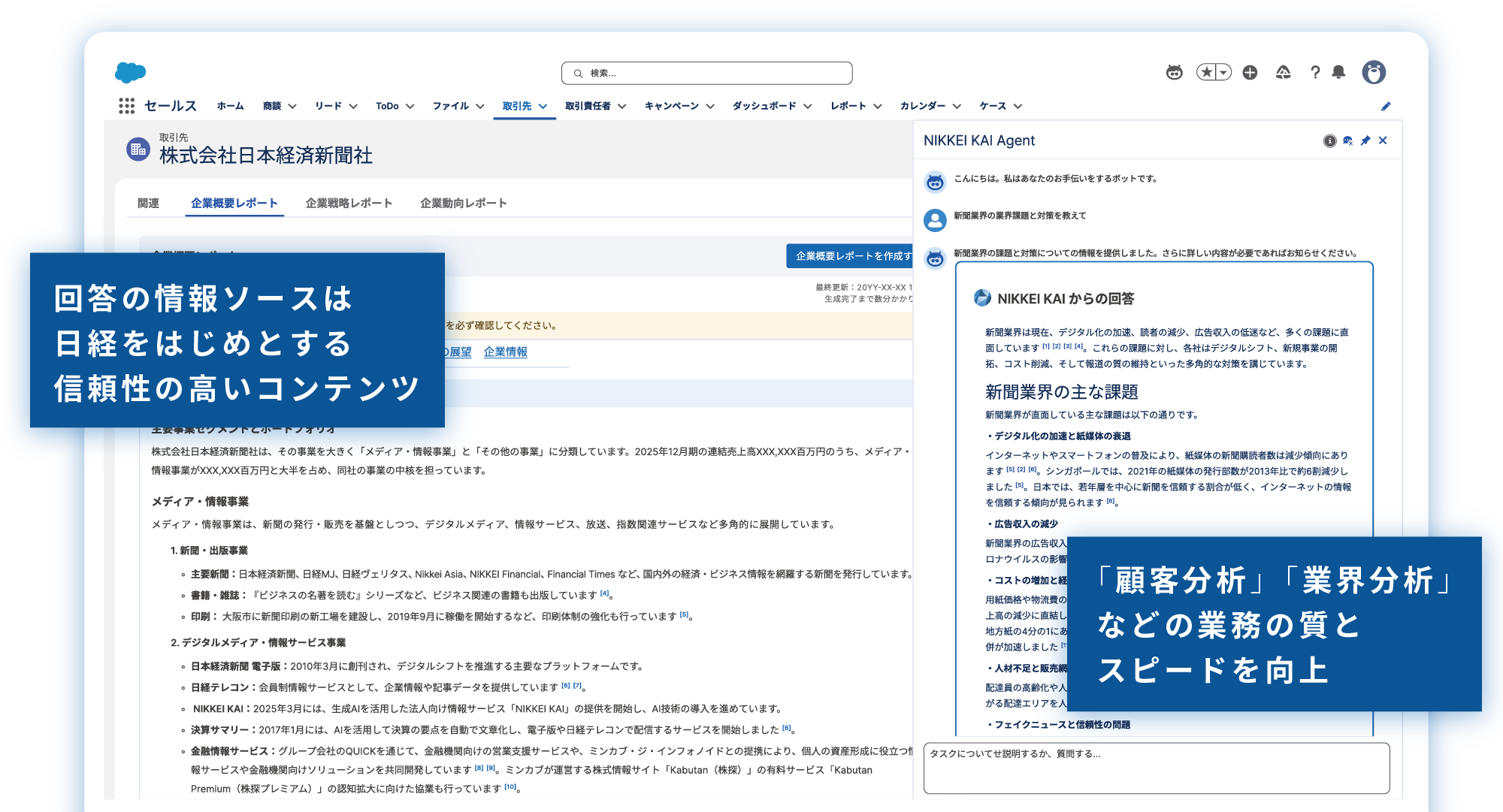Add this page to favorites star
The width and height of the screenshot is (1503, 812).
1206,72
